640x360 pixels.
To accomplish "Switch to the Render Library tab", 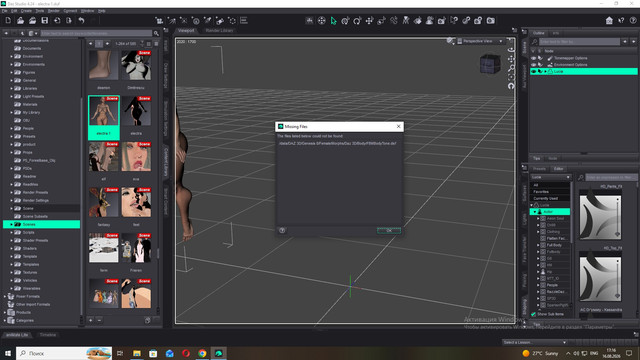I will 219,30.
